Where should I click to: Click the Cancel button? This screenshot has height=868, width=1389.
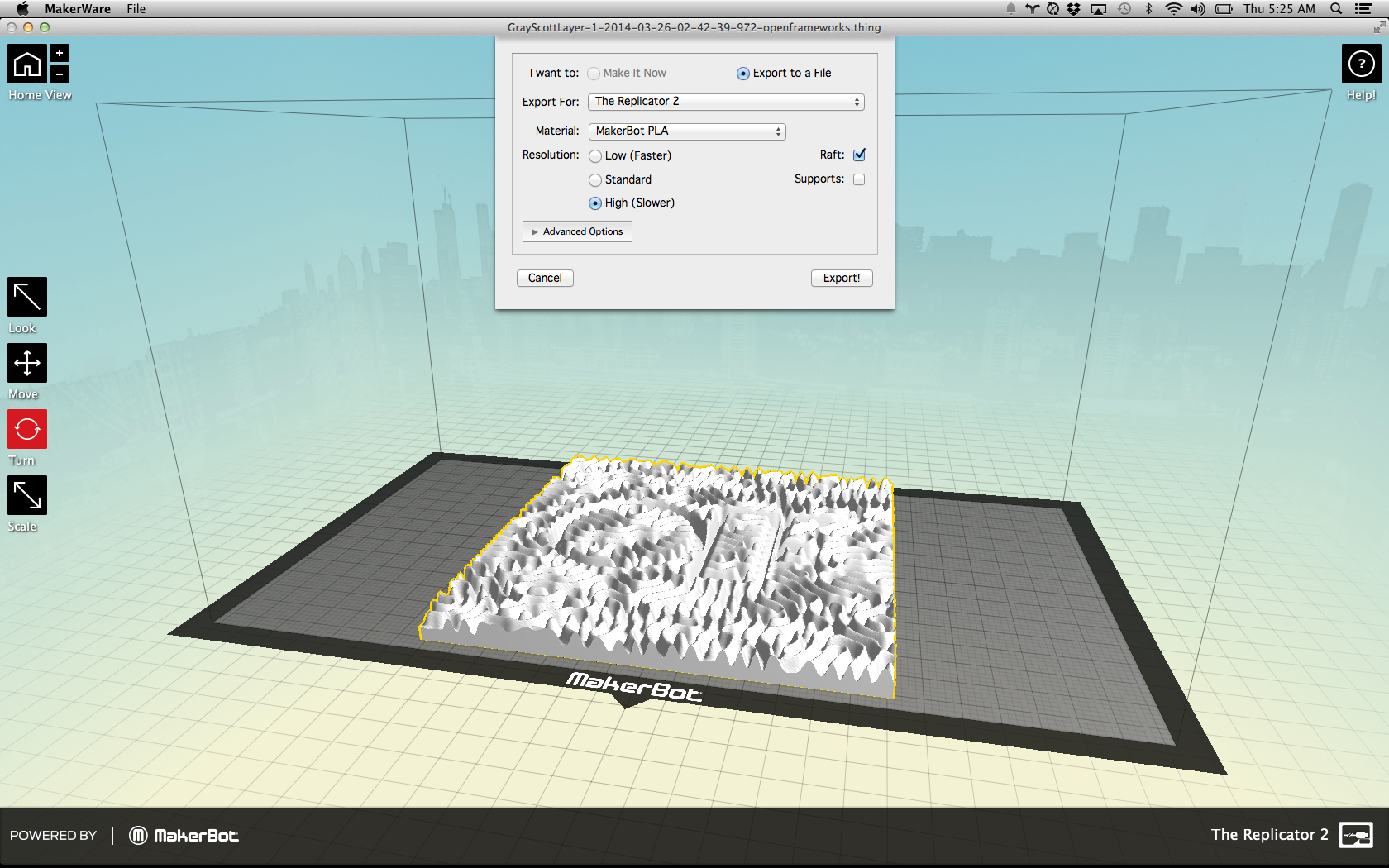click(x=545, y=278)
